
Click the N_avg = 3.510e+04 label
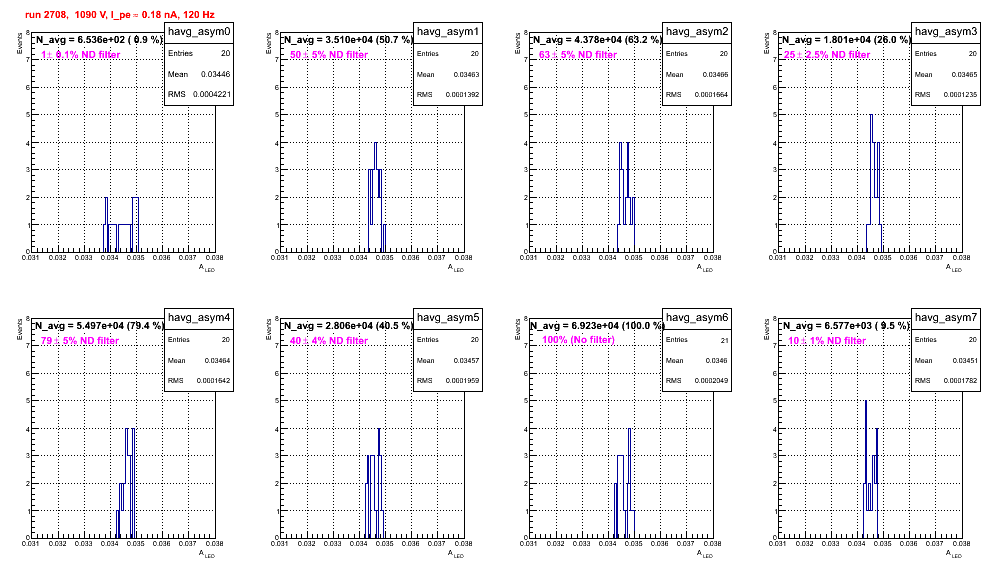click(348, 39)
